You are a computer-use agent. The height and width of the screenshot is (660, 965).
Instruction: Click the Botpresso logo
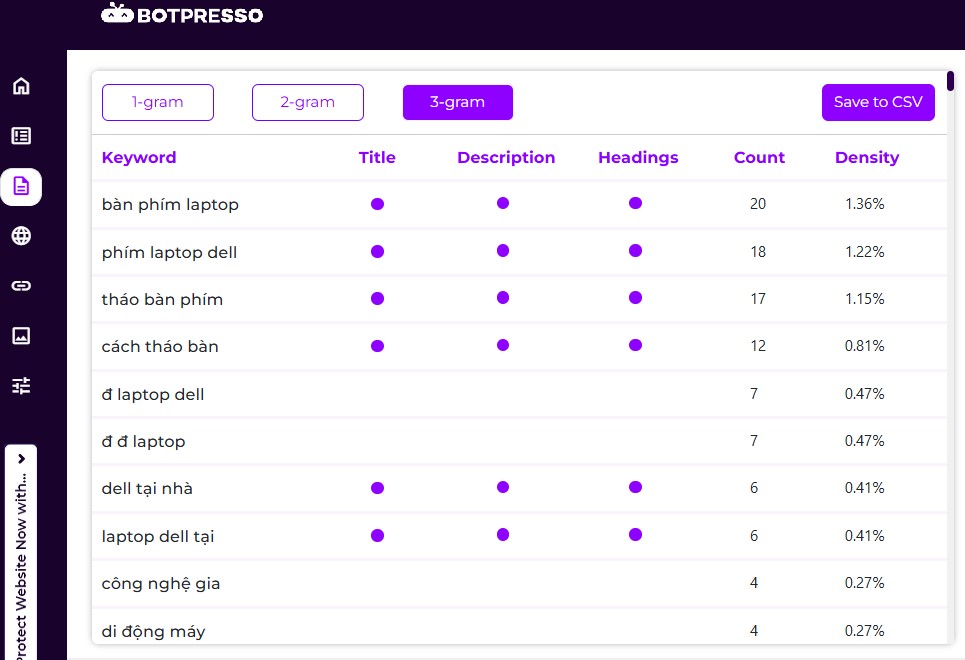tap(182, 14)
